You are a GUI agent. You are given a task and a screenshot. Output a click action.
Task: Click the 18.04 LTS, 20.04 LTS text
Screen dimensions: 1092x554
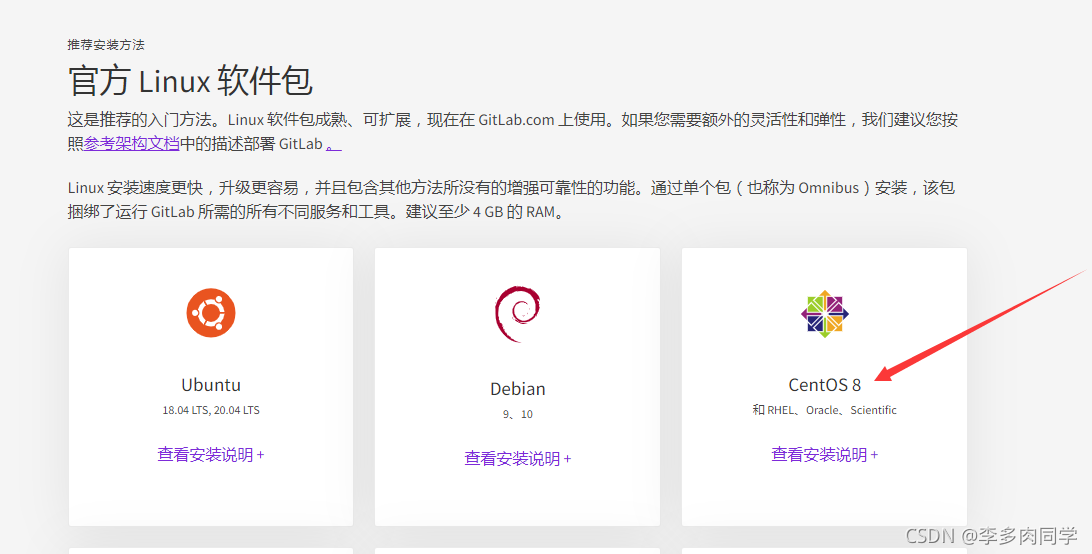coord(211,410)
